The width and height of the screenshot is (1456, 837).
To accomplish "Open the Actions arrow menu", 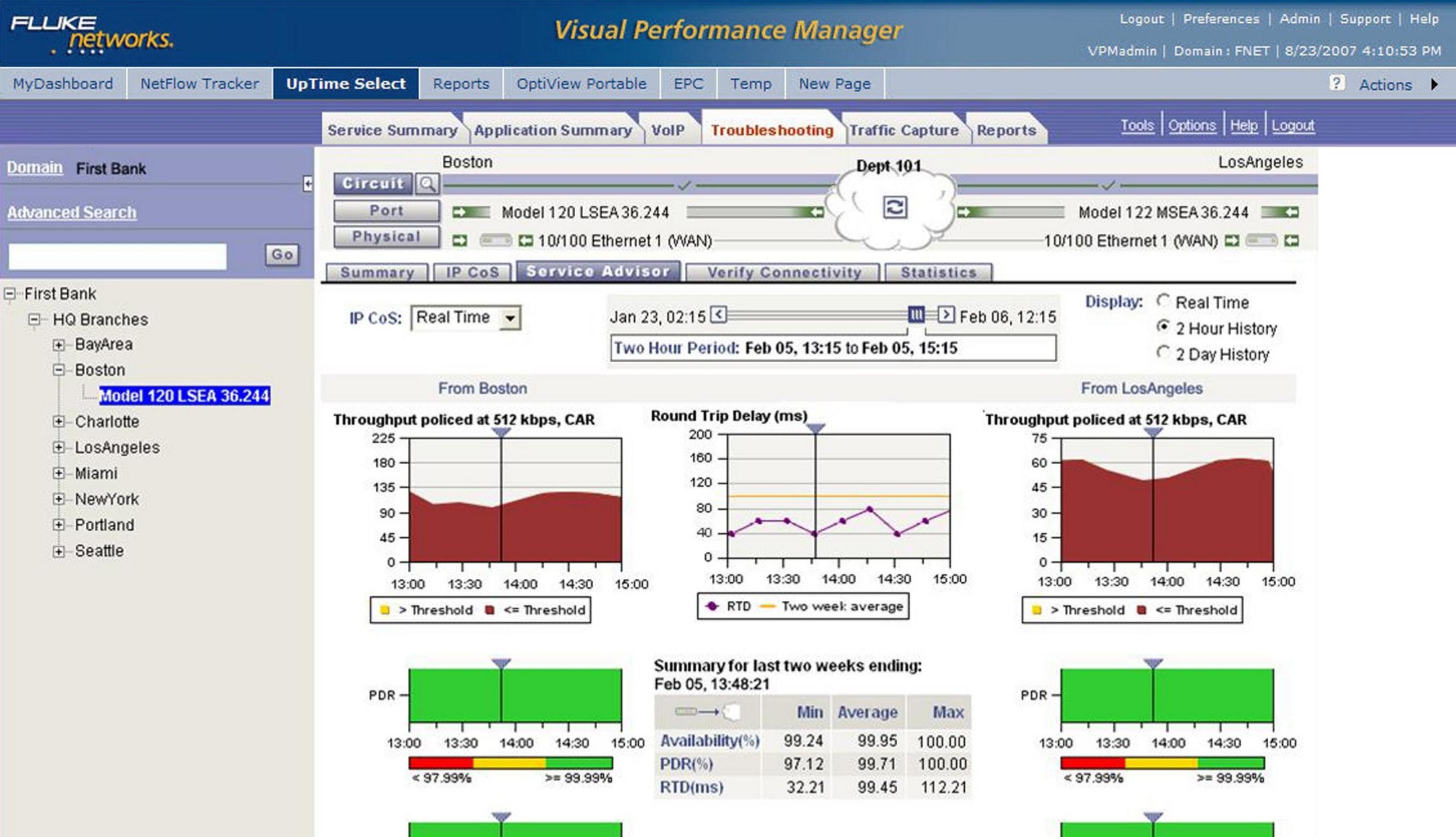I will [x=1435, y=85].
